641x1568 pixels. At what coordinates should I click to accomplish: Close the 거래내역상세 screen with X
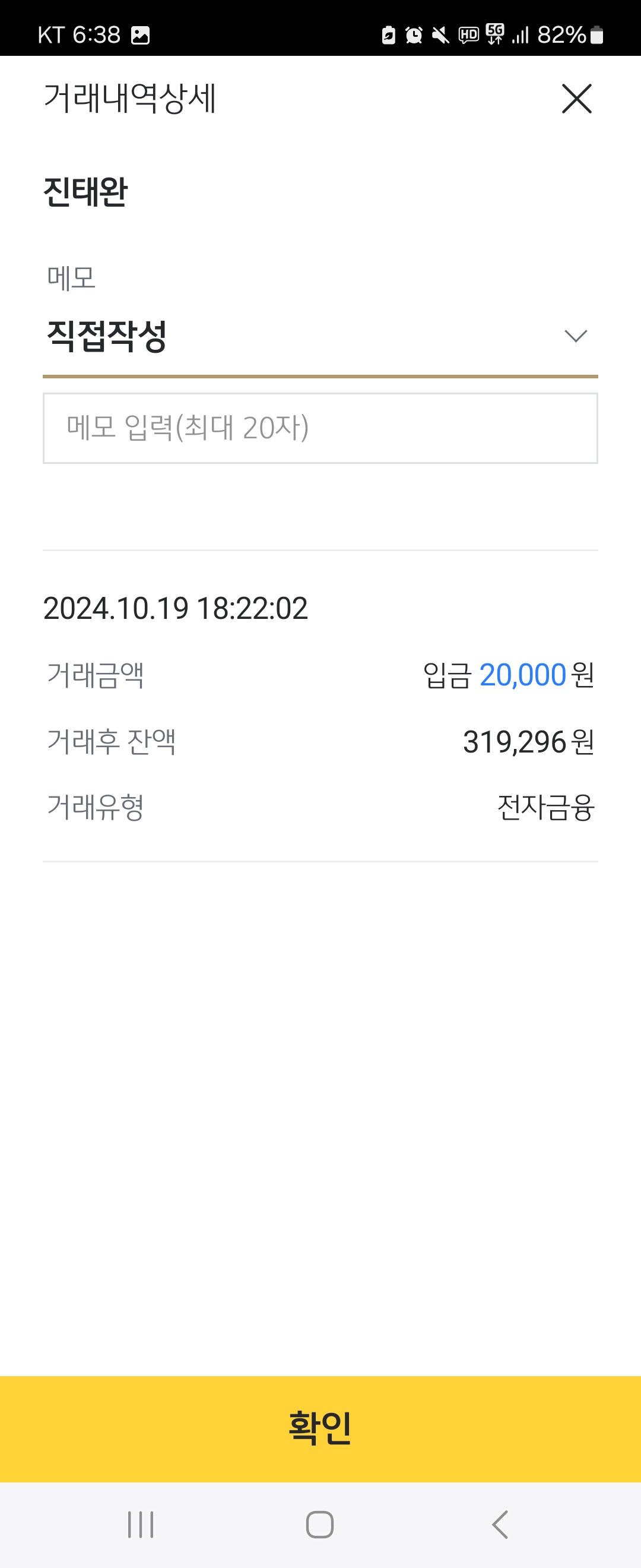[x=576, y=99]
